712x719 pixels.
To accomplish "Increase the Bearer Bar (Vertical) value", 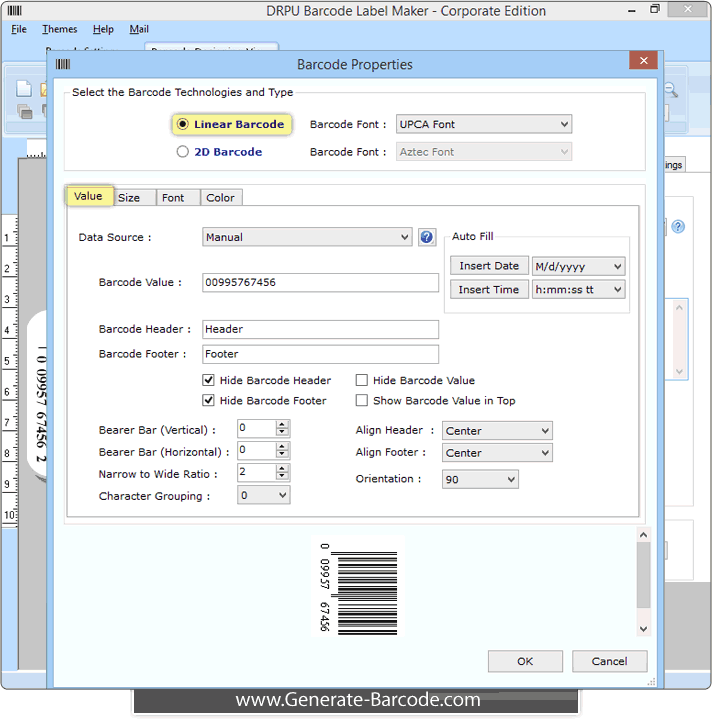I will pyautogui.click(x=283, y=424).
